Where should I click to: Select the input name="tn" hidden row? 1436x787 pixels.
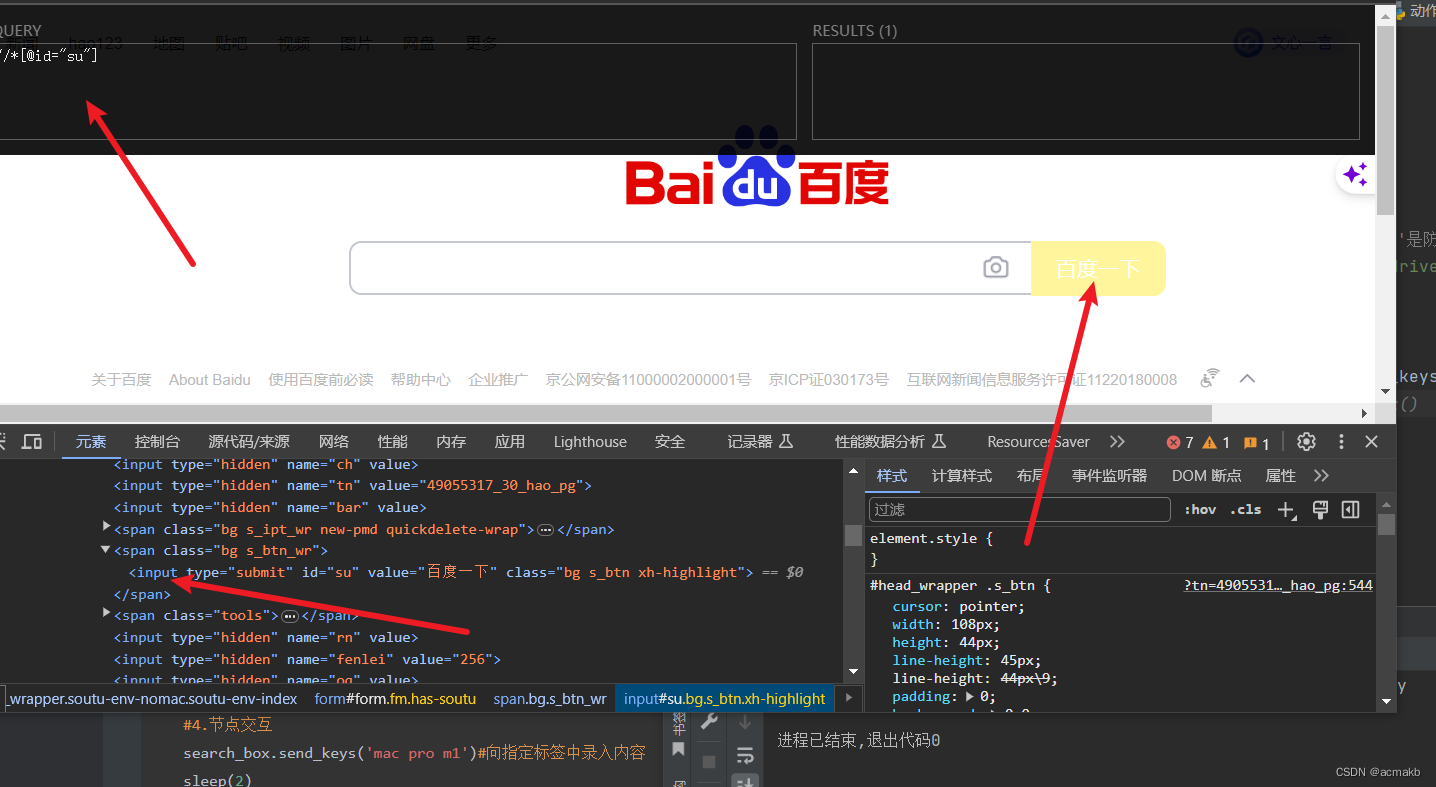point(353,485)
